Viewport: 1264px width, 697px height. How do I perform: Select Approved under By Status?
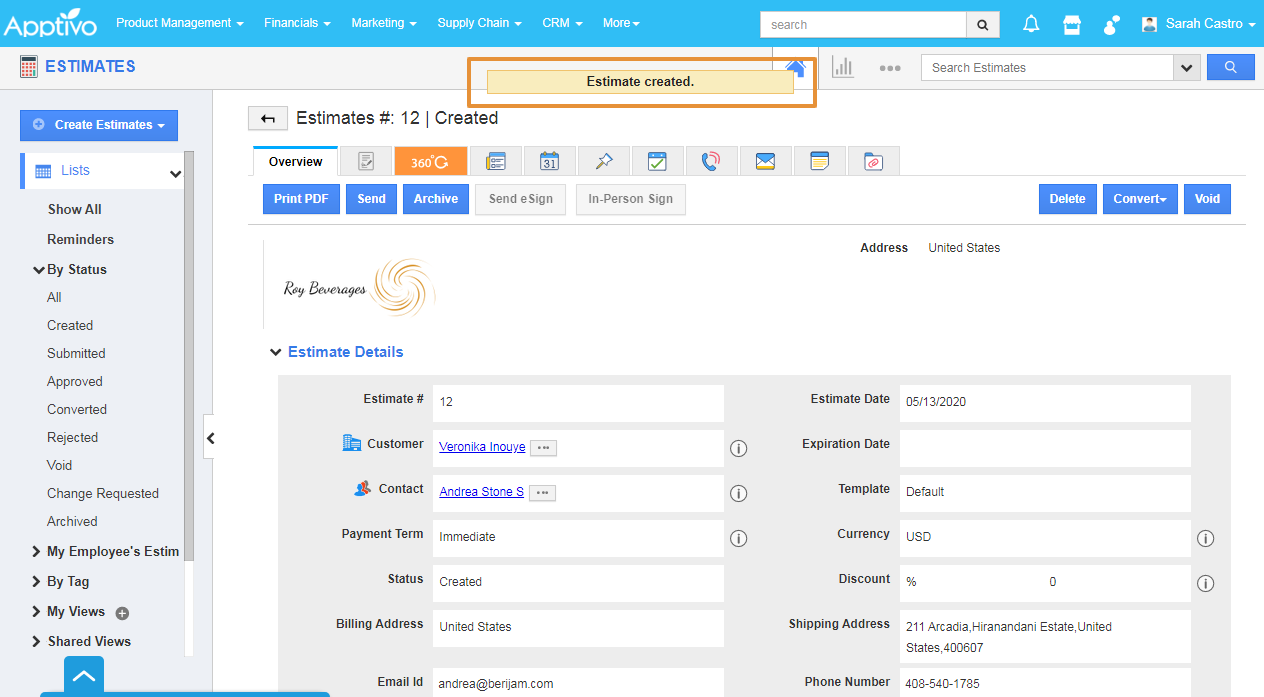tap(75, 381)
